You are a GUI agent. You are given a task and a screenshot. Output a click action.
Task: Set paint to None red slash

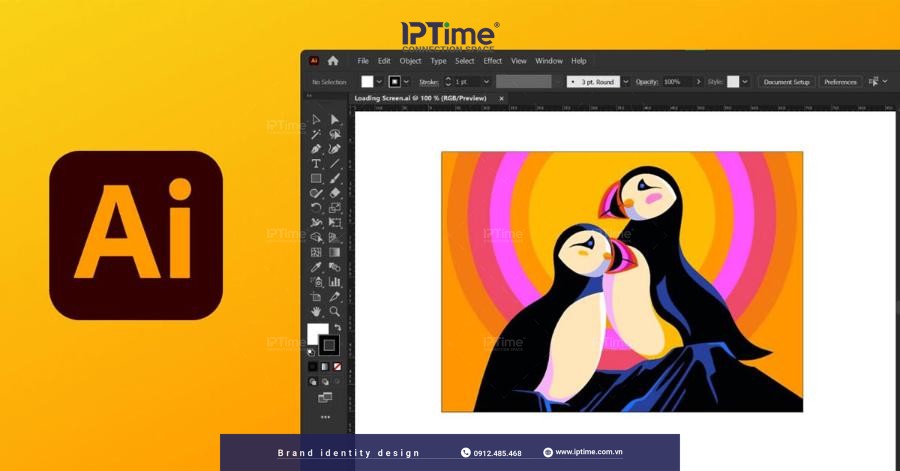(x=337, y=367)
